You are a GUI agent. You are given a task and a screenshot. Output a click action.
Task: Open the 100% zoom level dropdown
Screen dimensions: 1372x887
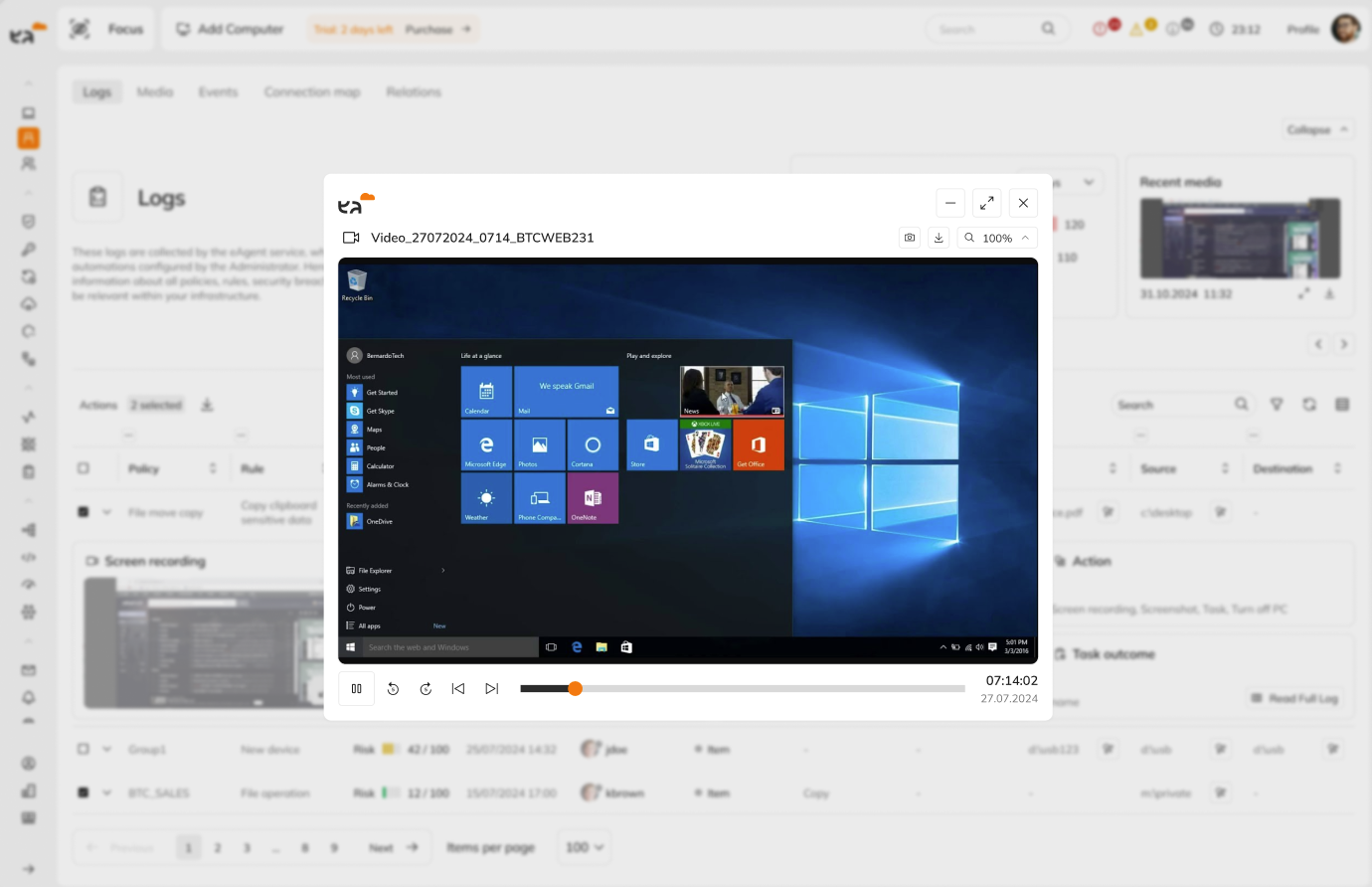[997, 238]
